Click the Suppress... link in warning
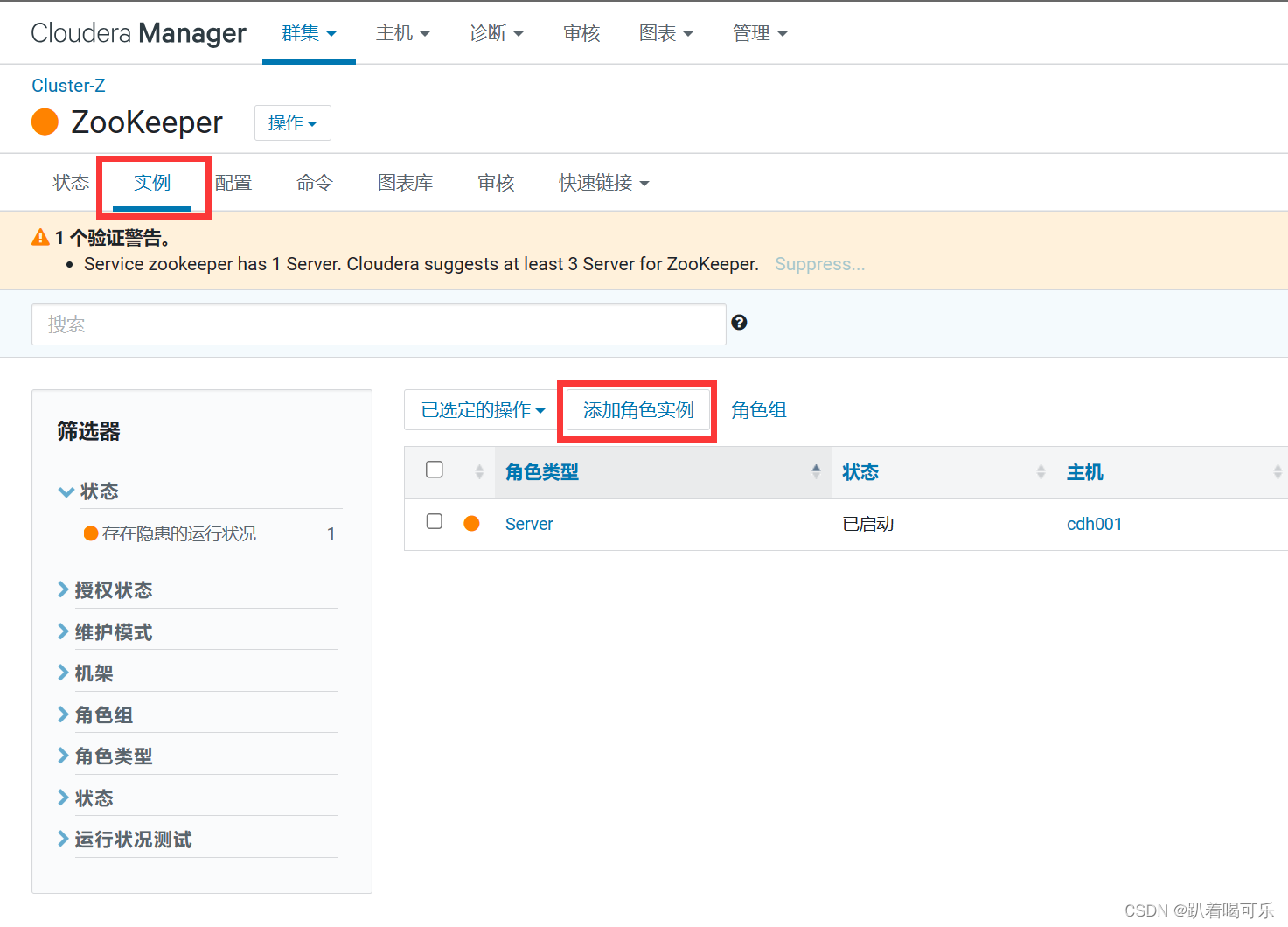The image size is (1288, 927). [819, 264]
